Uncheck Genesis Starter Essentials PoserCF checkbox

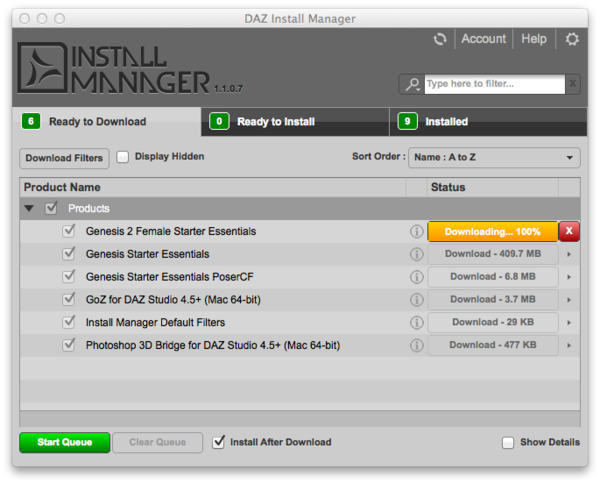click(68, 276)
